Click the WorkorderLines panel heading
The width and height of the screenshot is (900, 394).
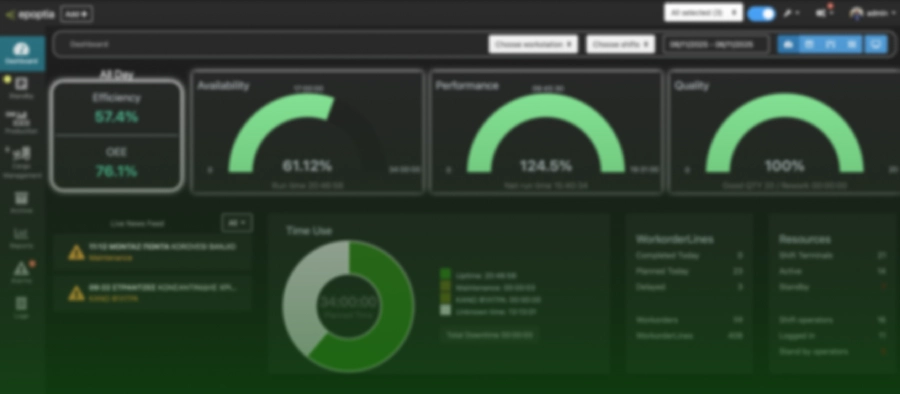(674, 239)
